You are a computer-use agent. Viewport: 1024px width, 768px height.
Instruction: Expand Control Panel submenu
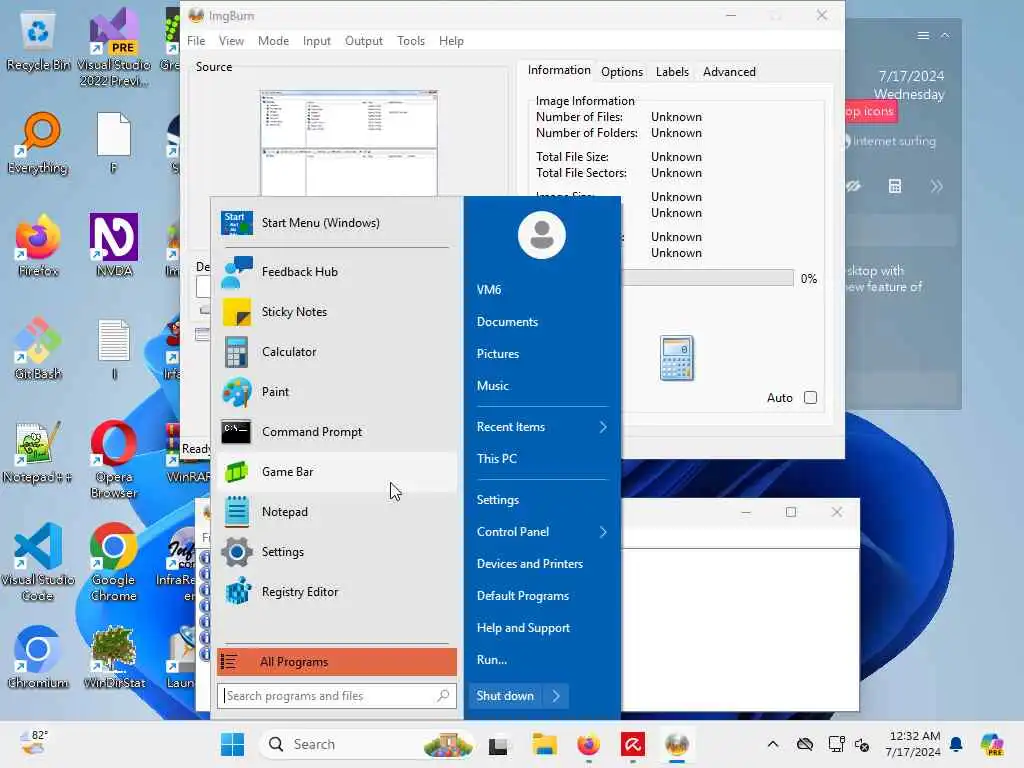542,532
